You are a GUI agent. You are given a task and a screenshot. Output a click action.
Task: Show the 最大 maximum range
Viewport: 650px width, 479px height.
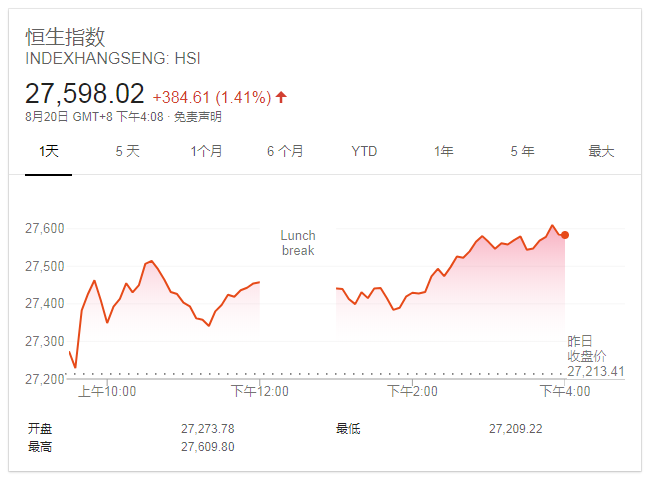(x=601, y=151)
